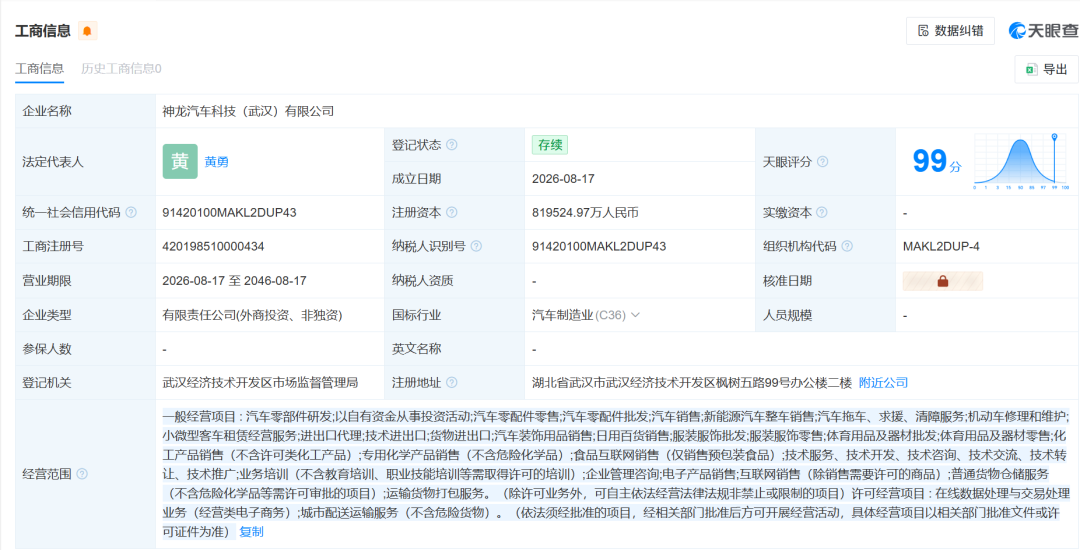Viewport: 1080px width, 550px height.
Task: Click help icon next to 统一社会信用代码
Action: click(x=131, y=213)
